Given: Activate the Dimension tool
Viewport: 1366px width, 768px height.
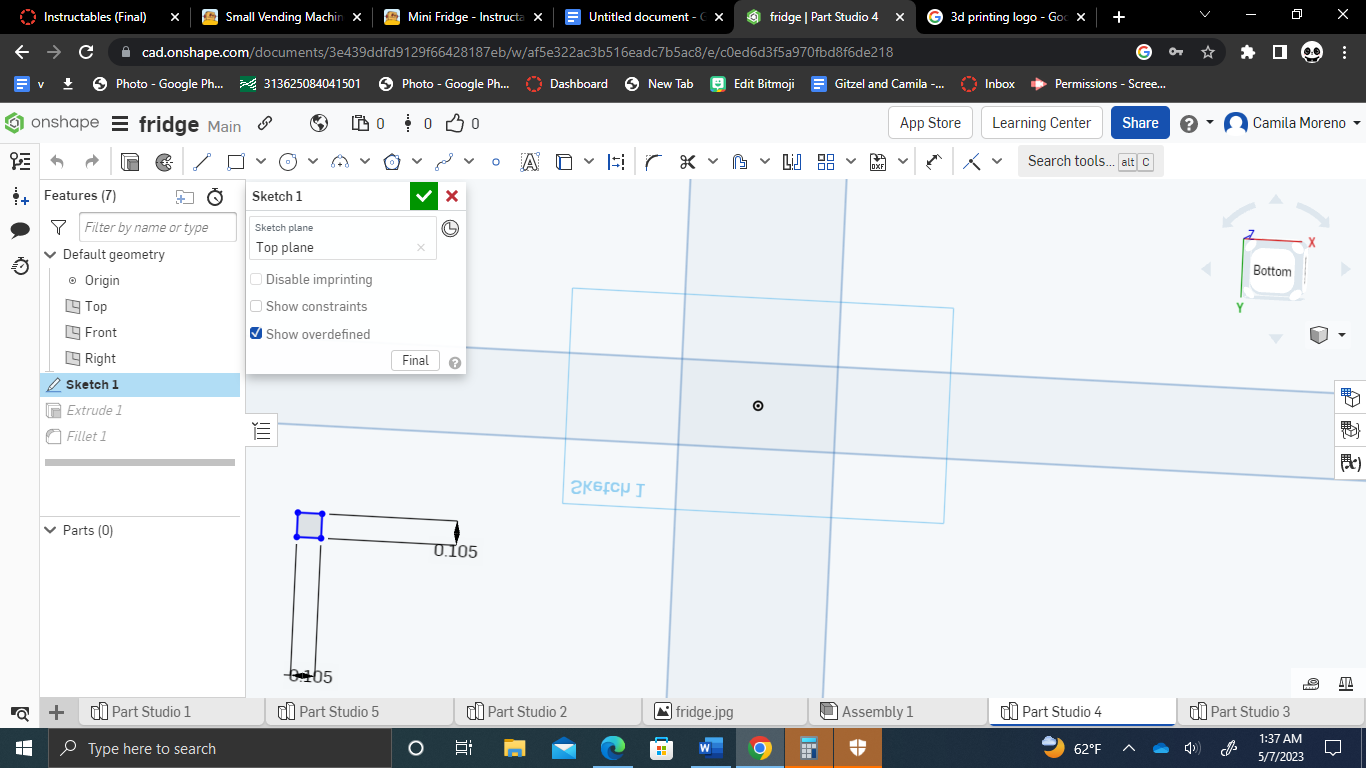Looking at the screenshot, I should tap(614, 160).
